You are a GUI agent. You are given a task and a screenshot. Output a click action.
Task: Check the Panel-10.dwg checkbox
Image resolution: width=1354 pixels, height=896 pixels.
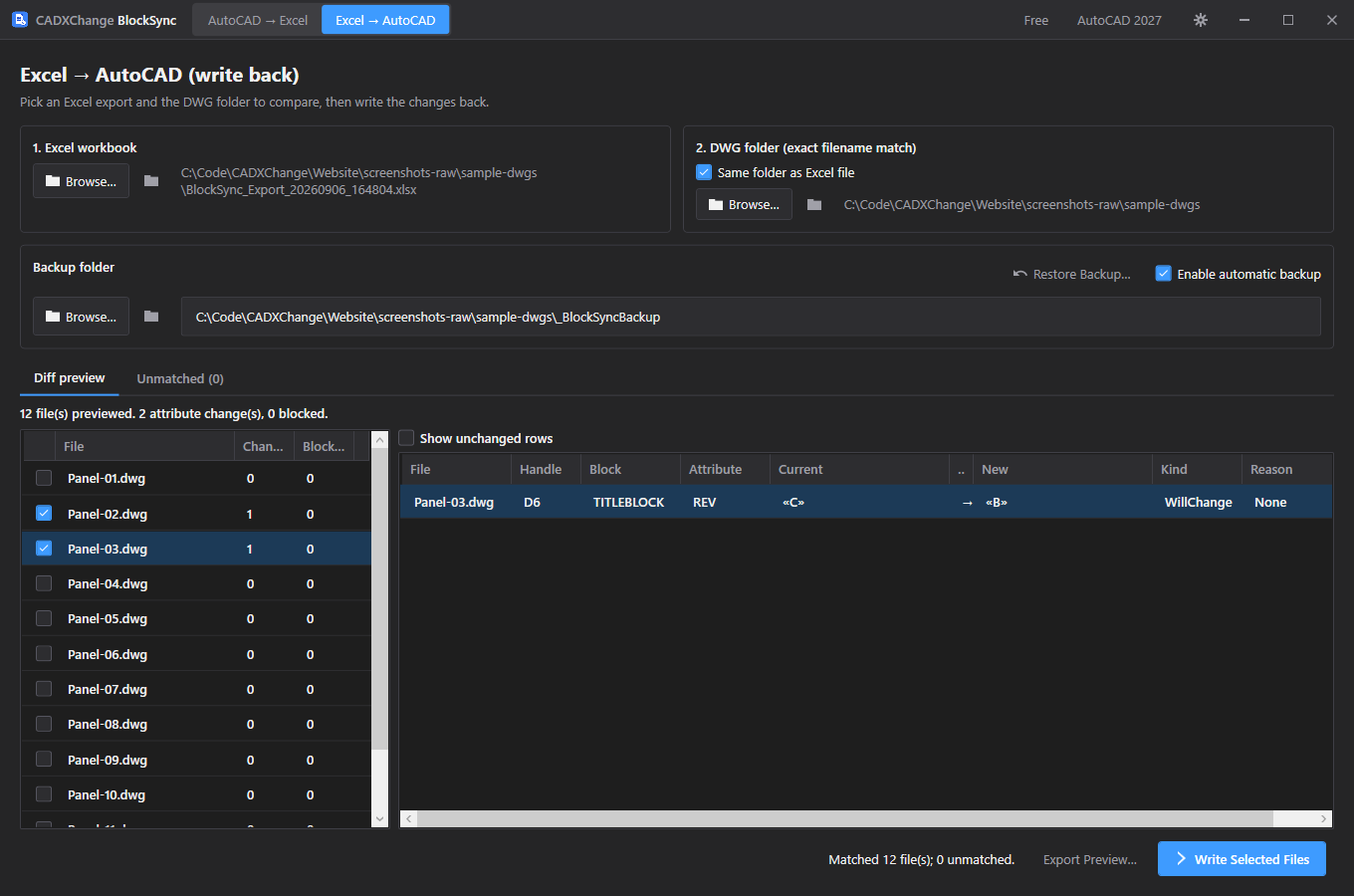pos(44,794)
